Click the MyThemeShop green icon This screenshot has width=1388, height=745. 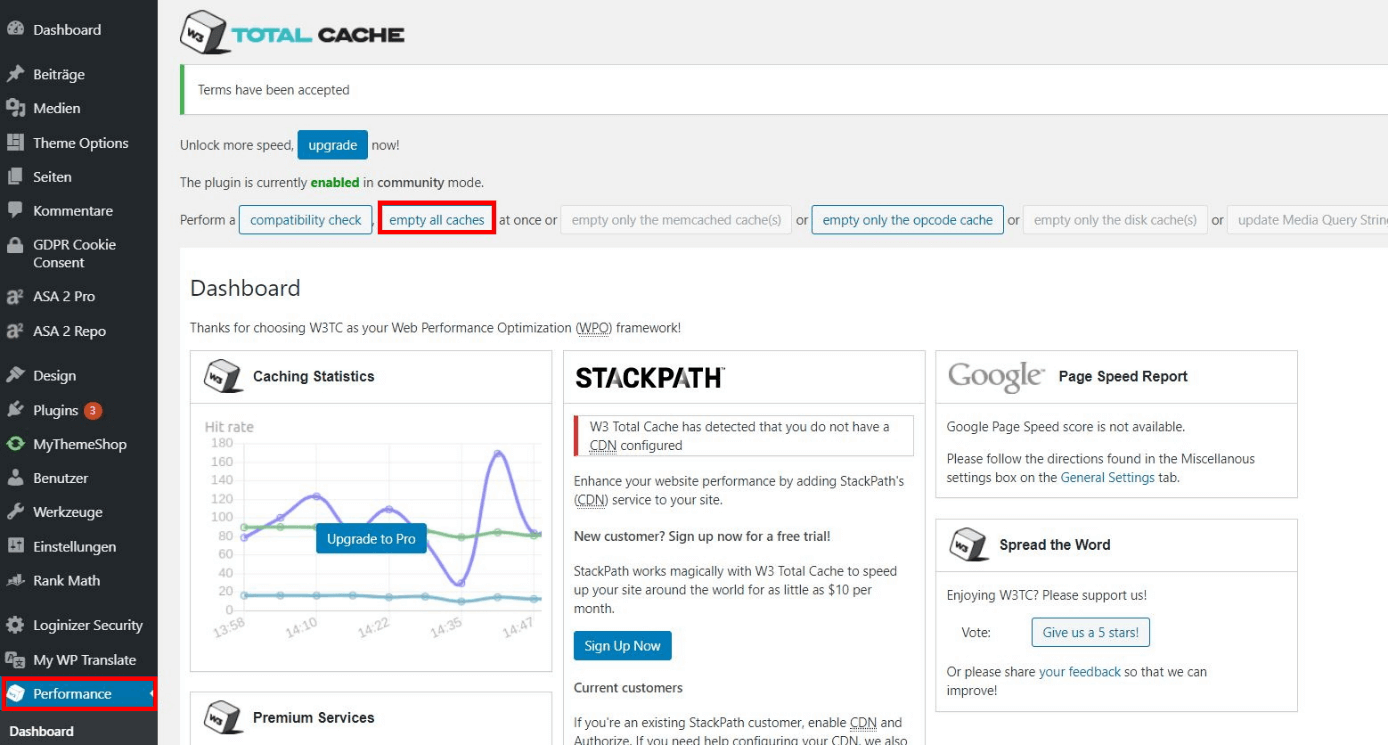[15, 444]
